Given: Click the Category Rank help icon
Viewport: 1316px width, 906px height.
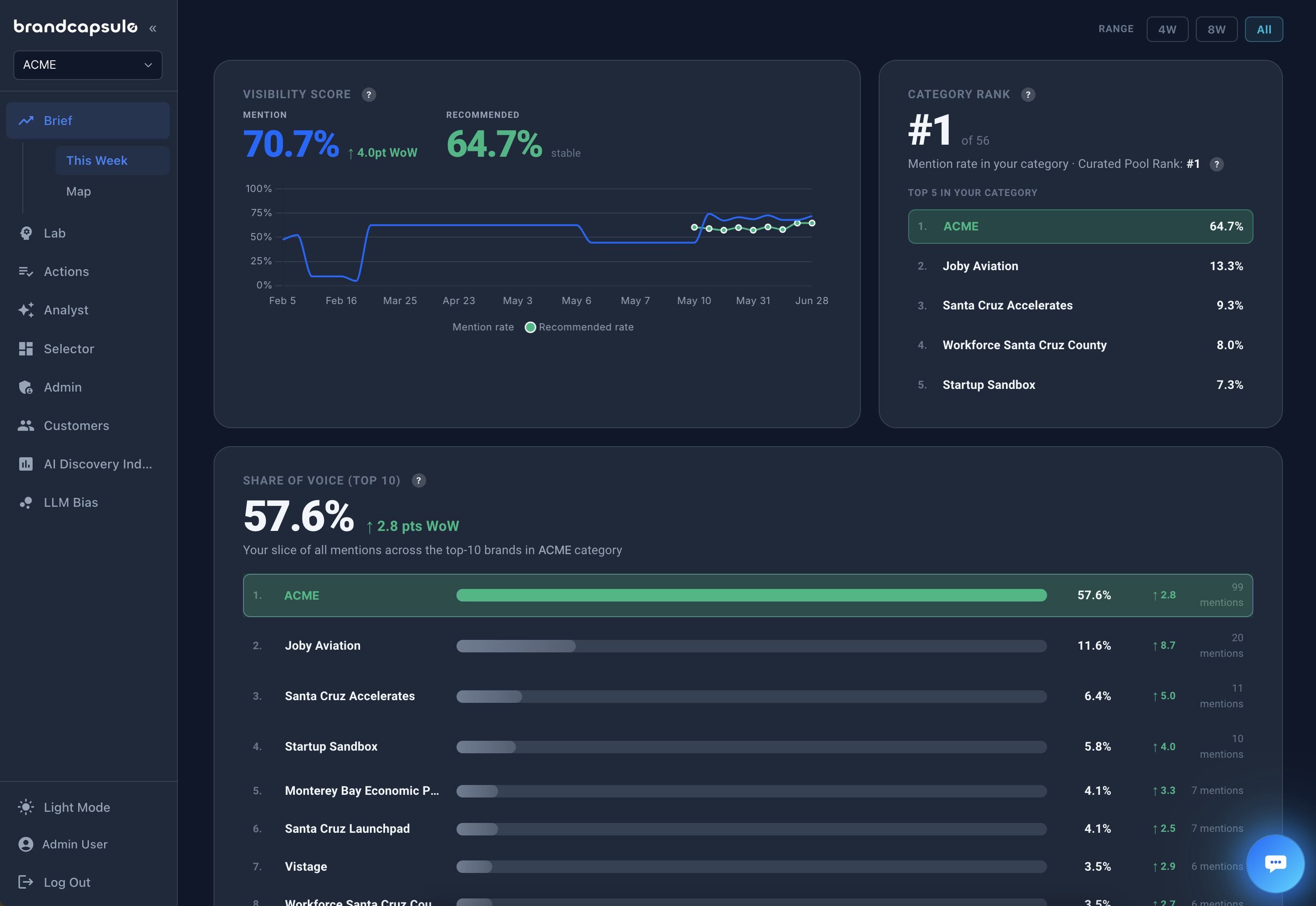Looking at the screenshot, I should 1028,95.
